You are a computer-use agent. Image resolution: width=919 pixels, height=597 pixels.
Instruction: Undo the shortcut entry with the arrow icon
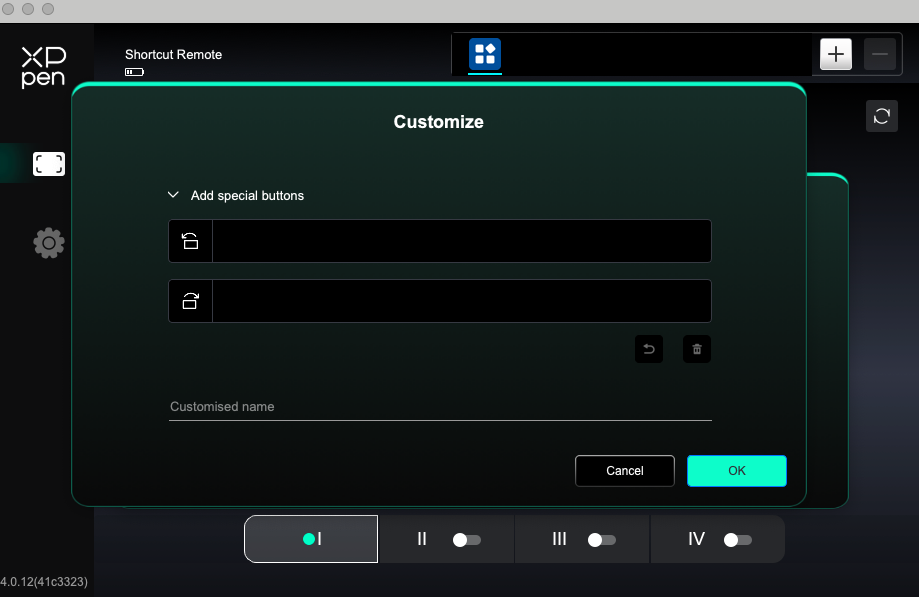click(649, 349)
